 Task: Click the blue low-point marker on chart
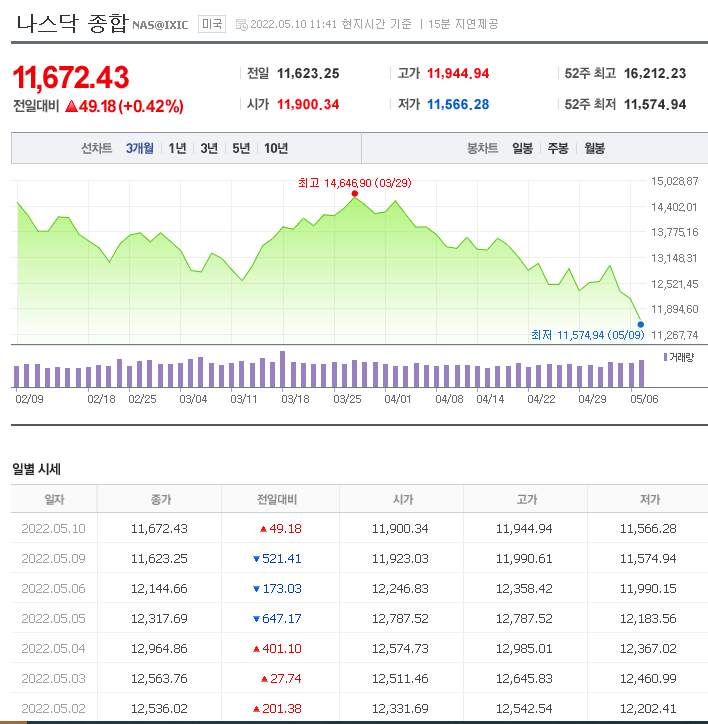pos(641,325)
